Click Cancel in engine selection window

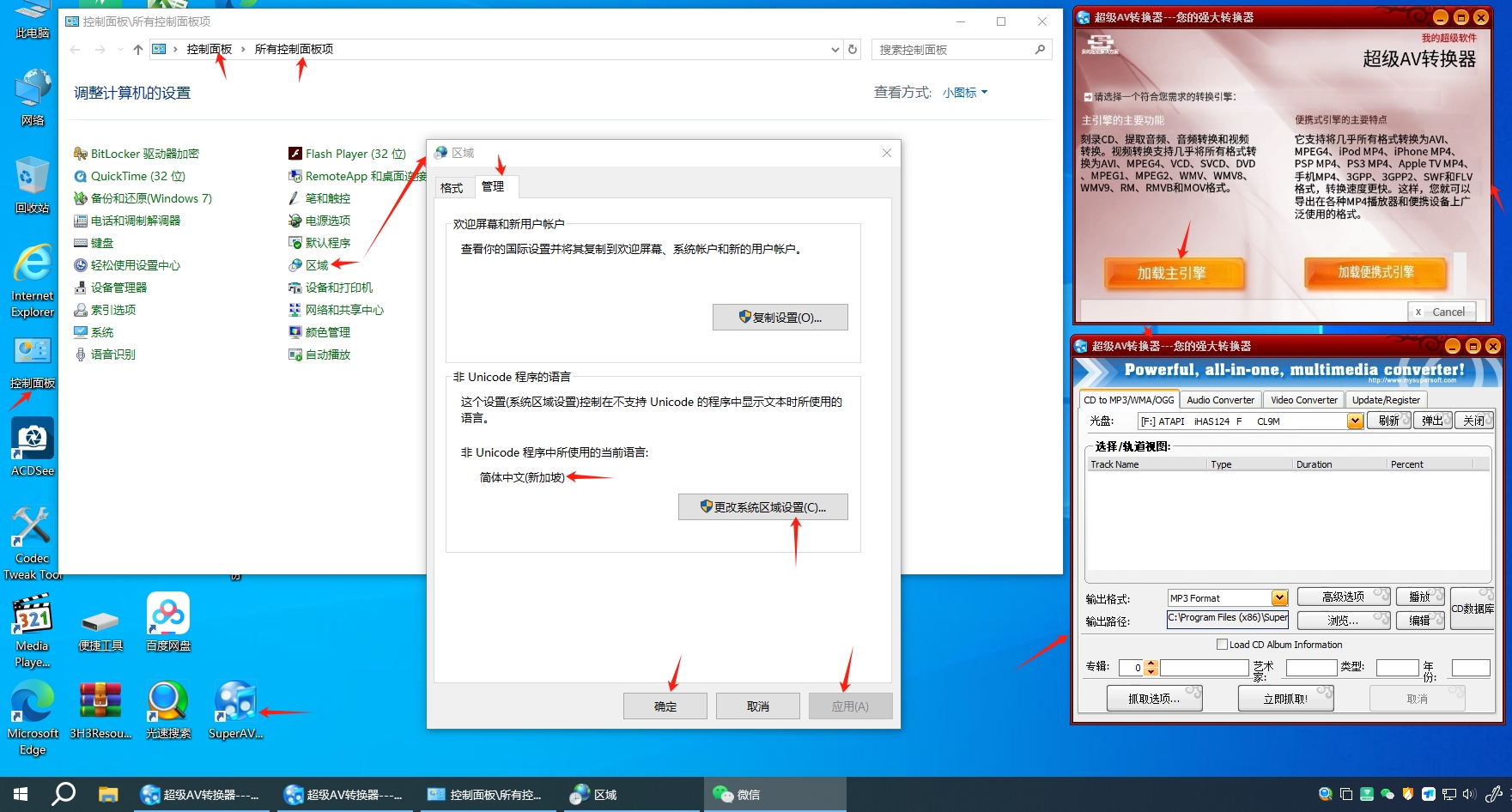click(1442, 312)
